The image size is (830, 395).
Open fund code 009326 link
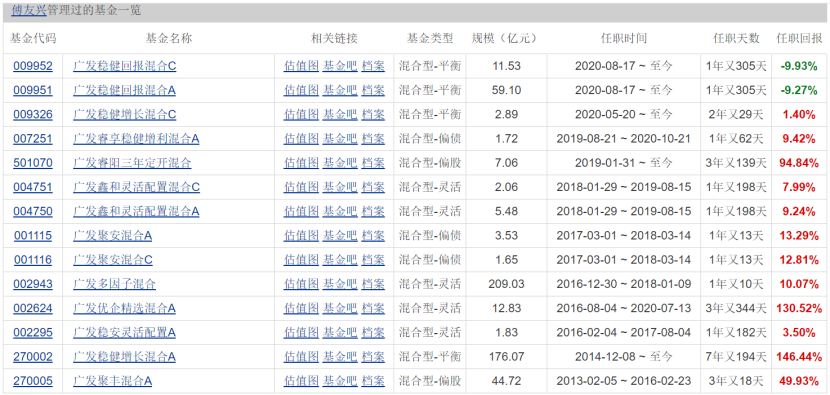(x=33, y=114)
